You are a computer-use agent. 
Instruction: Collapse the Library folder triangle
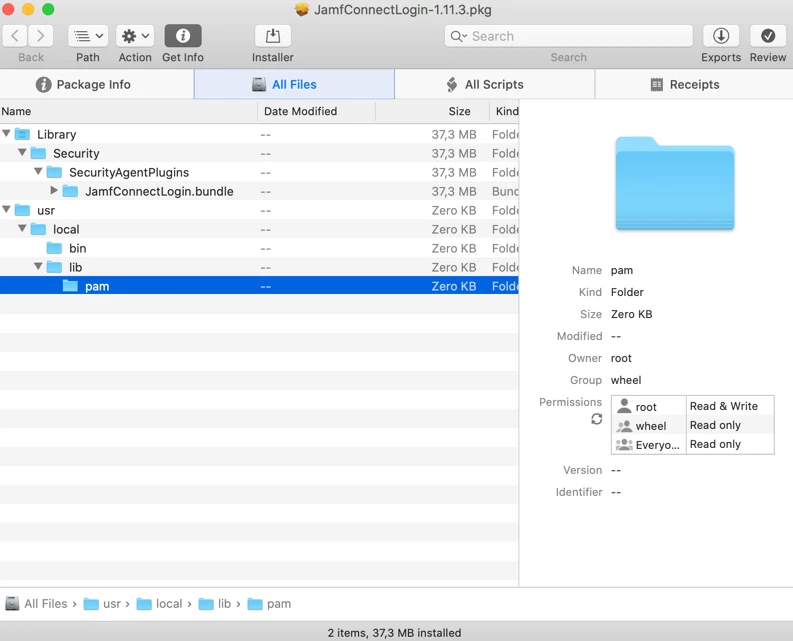coord(7,134)
